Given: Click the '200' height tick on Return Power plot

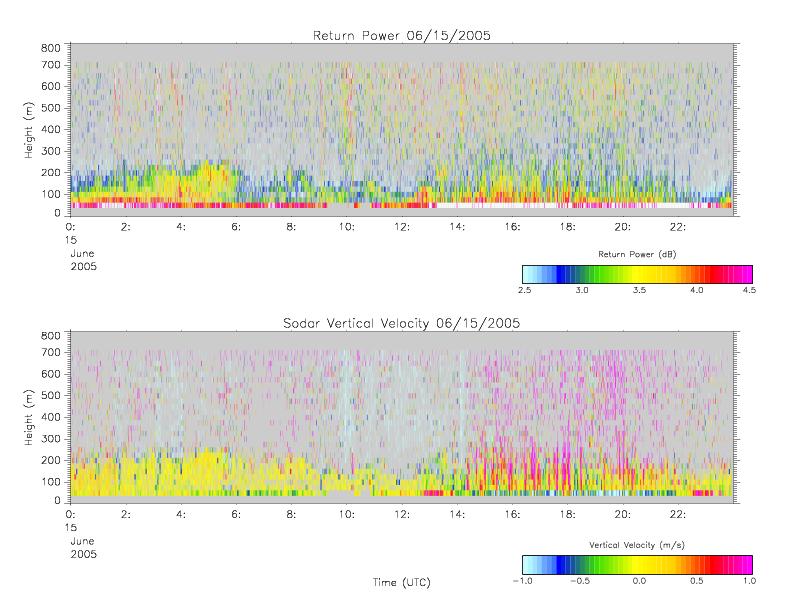Looking at the screenshot, I should click(50, 173).
